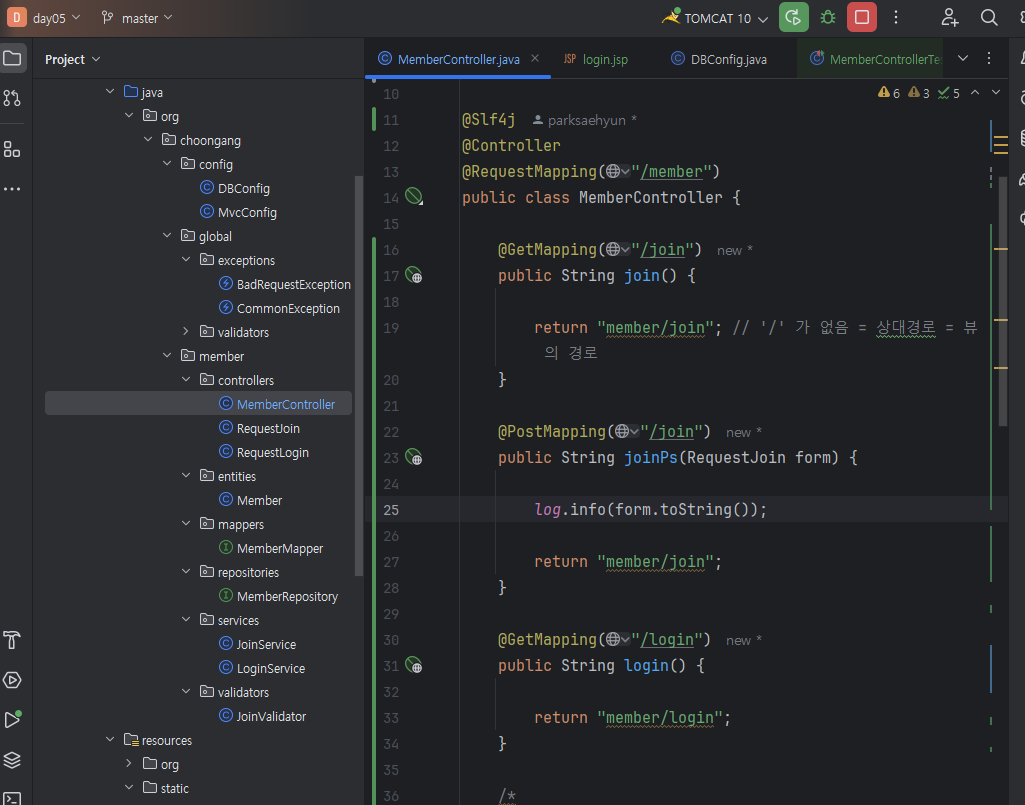The width and height of the screenshot is (1025, 805).
Task: Open the Services tool window icon
Action: 12,680
